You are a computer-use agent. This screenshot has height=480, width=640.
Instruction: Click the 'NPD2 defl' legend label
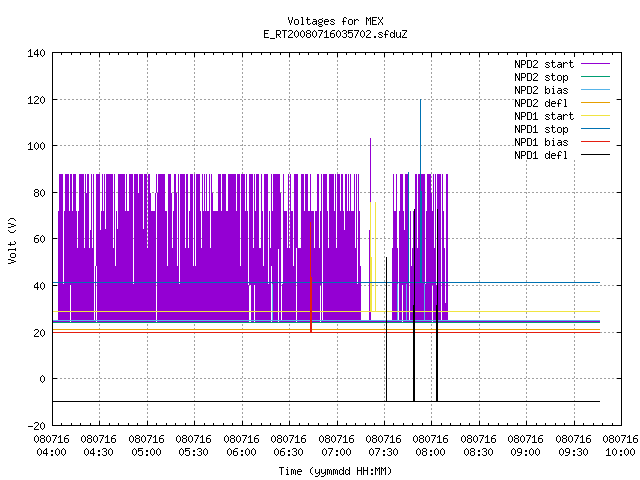point(541,103)
